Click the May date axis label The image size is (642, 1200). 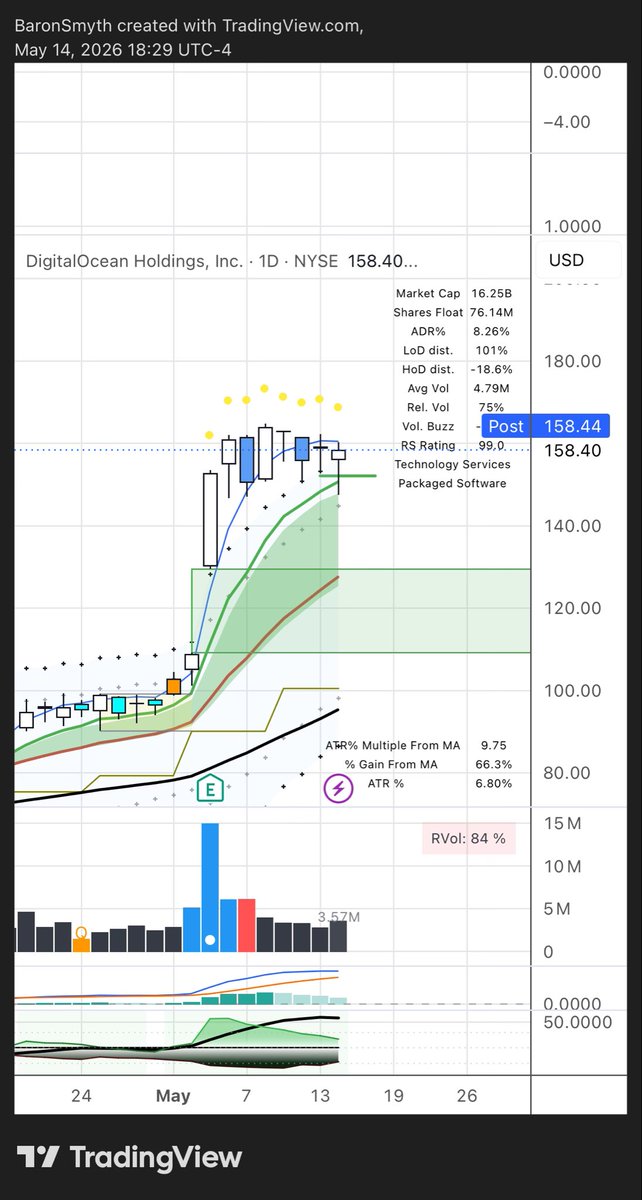[173, 1096]
